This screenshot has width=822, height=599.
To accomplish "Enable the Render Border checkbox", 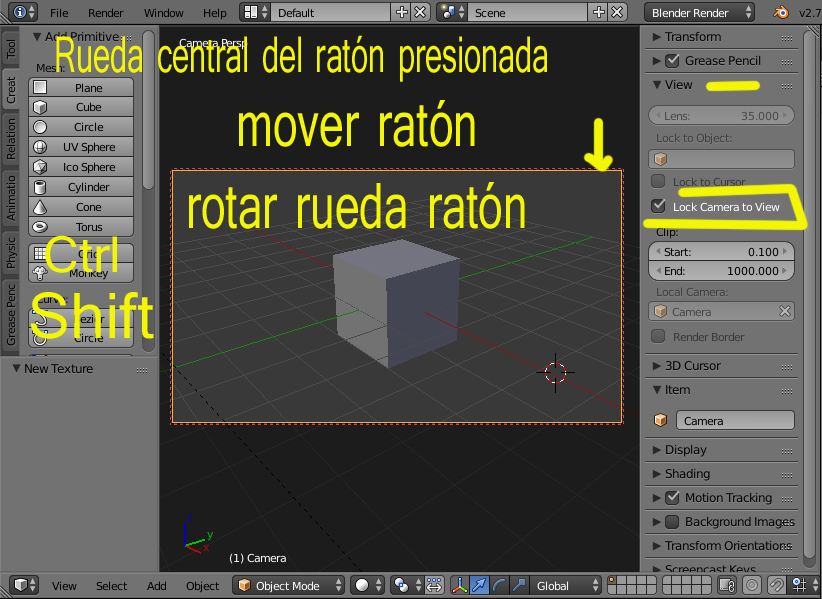I will click(x=658, y=336).
